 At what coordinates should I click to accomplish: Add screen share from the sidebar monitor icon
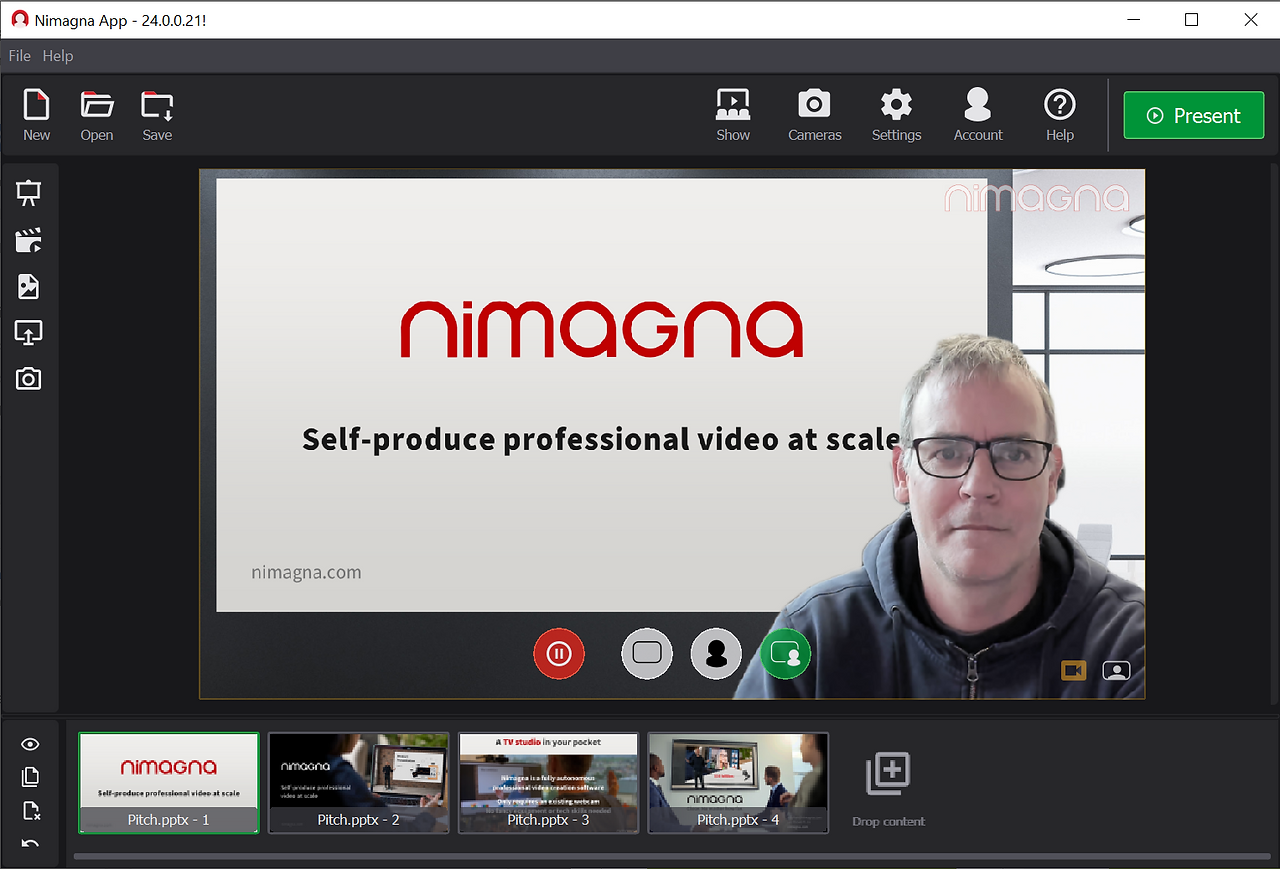(28, 333)
